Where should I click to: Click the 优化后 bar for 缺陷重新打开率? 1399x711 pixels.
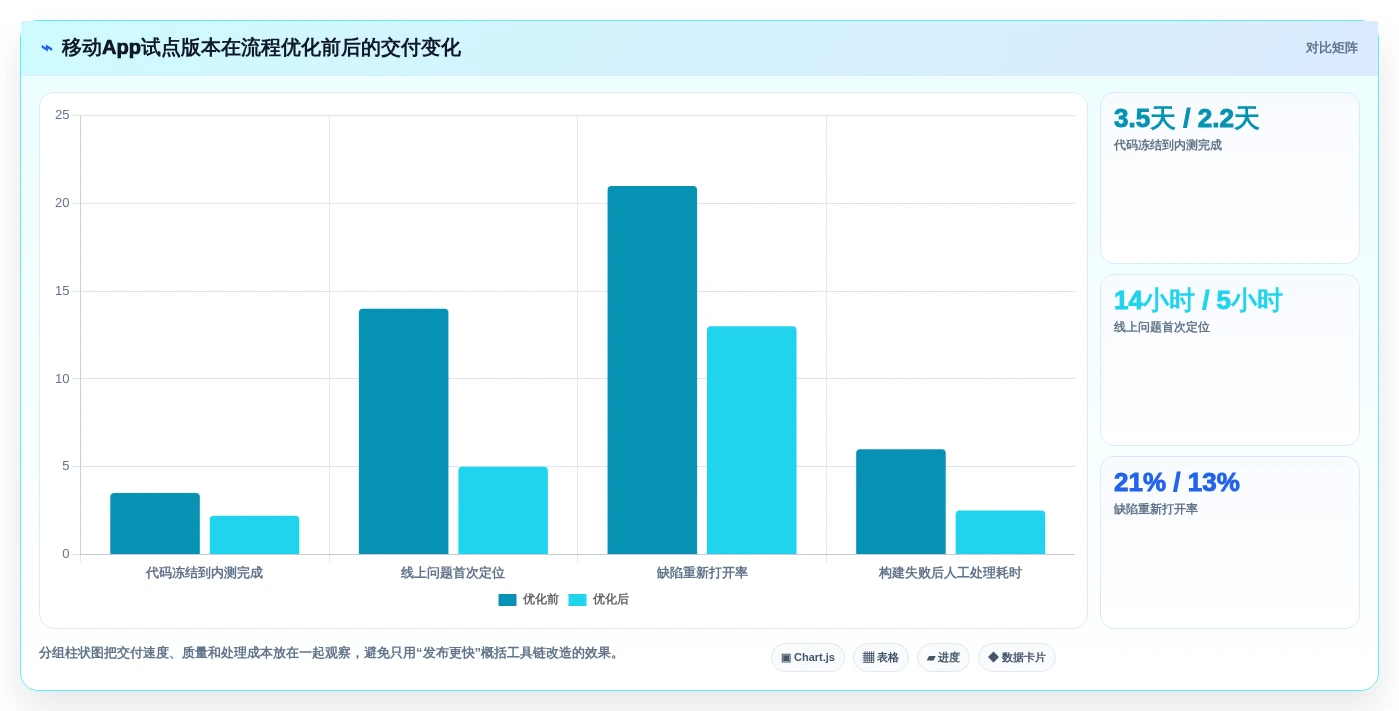pyautogui.click(x=751, y=440)
